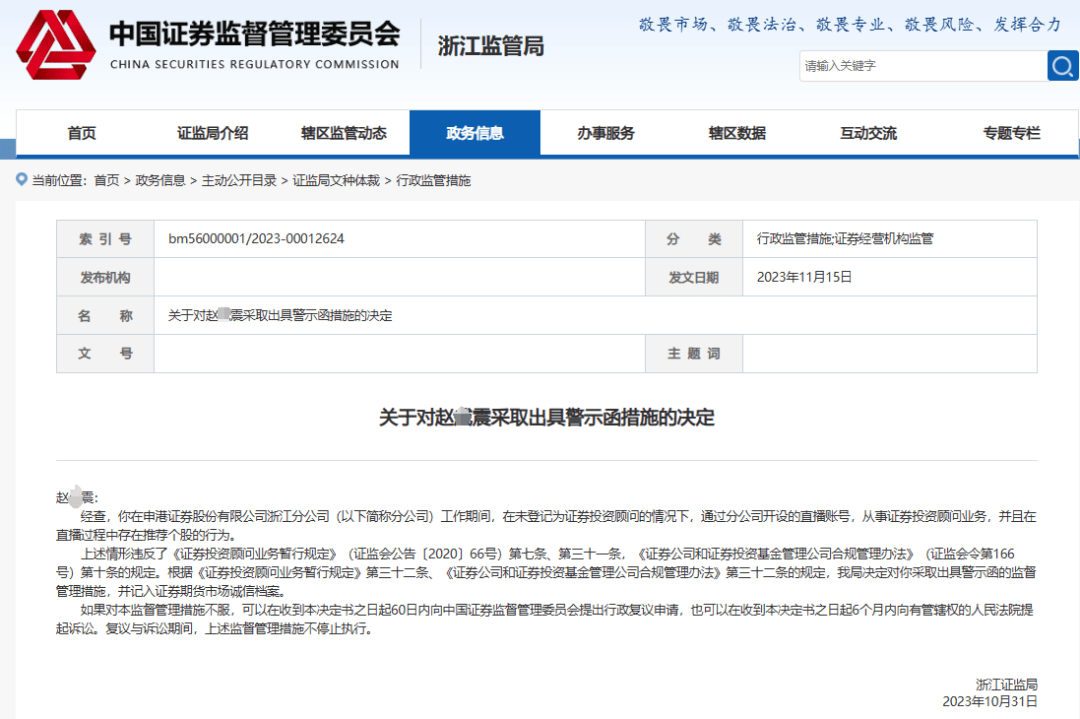Open the 证监局介绍 navigation tab
This screenshot has height=719, width=1080.
(x=213, y=133)
